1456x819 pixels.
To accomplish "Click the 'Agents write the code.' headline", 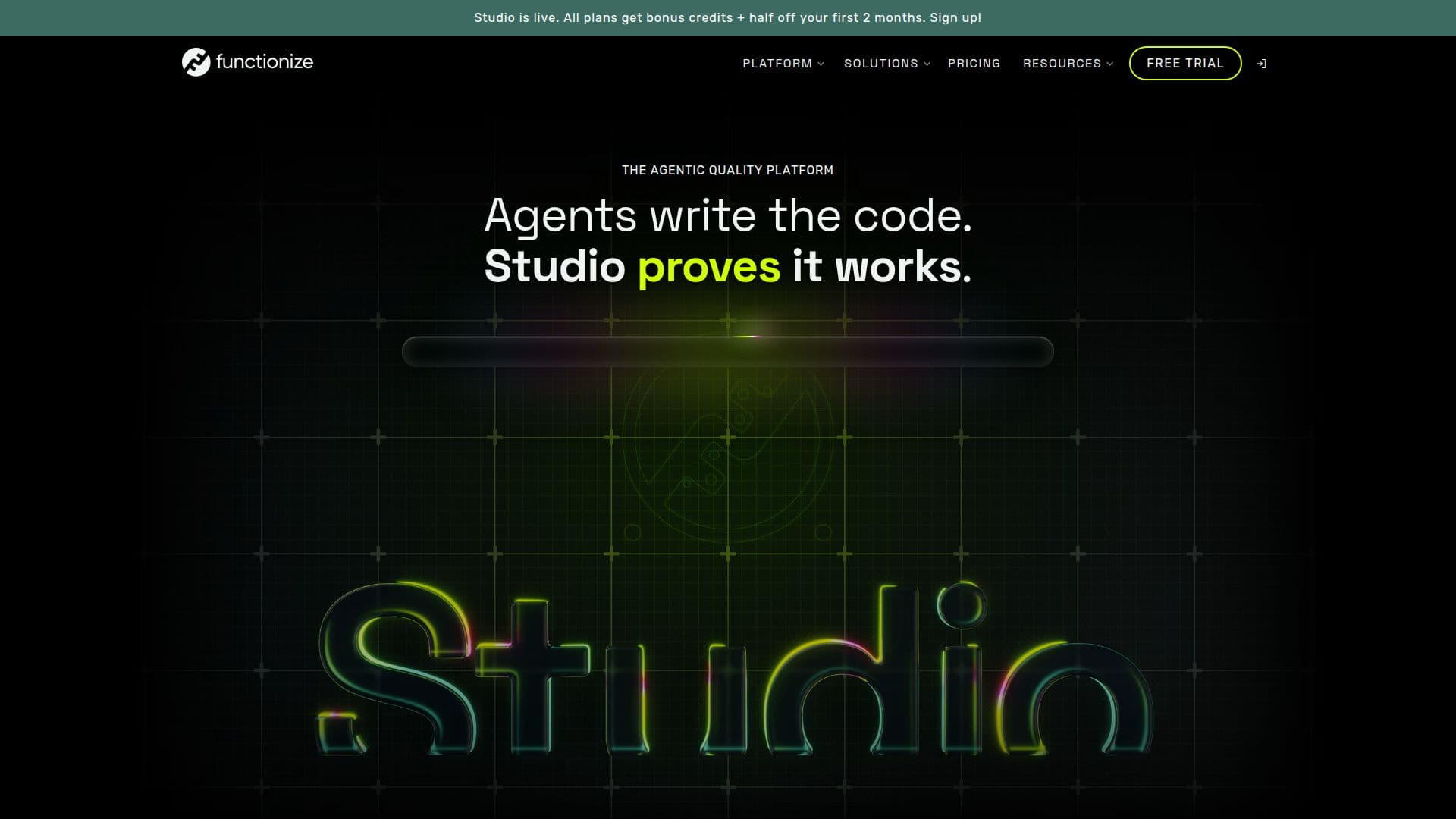I will tap(728, 215).
